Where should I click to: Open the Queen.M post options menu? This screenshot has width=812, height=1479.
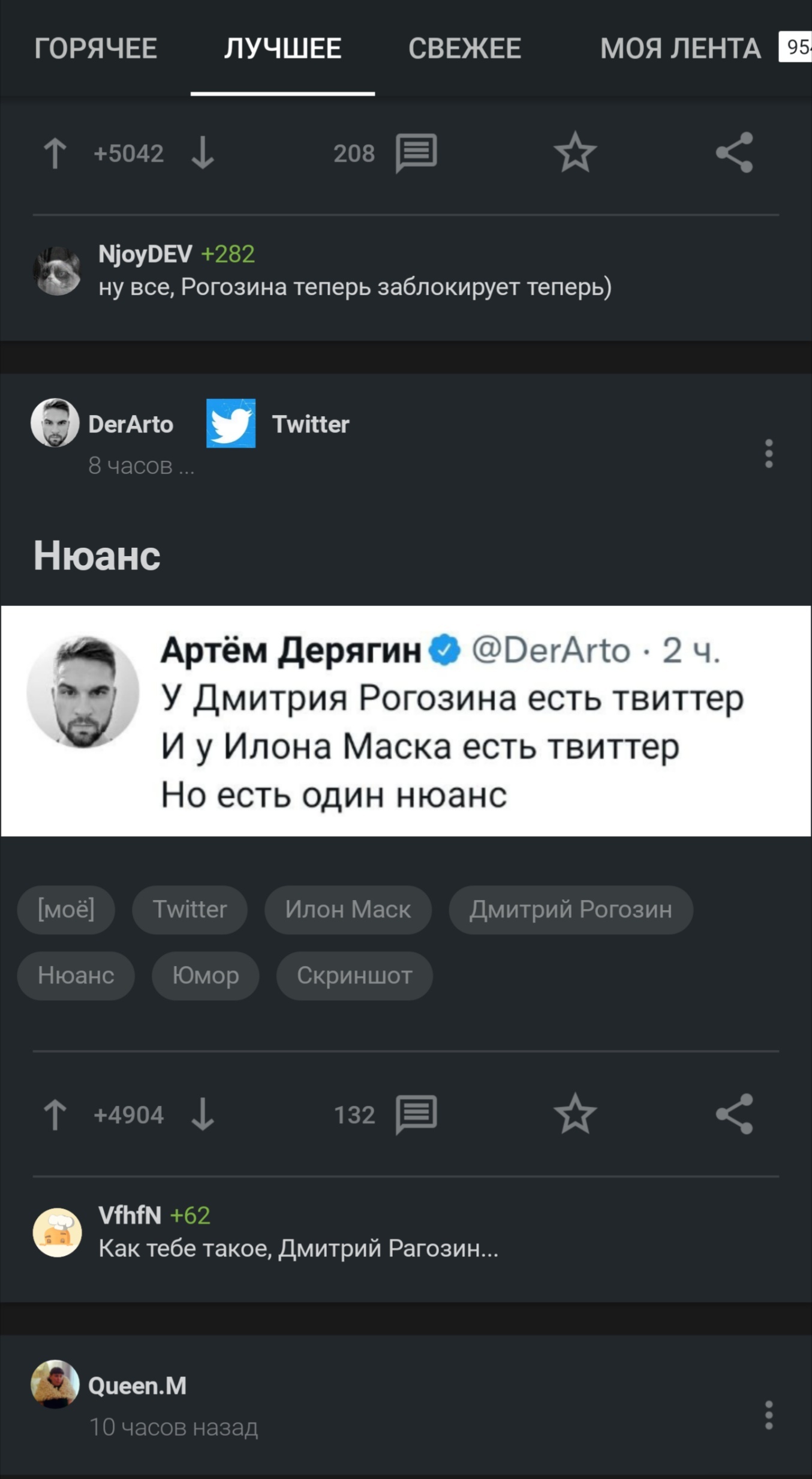pos(768,1415)
